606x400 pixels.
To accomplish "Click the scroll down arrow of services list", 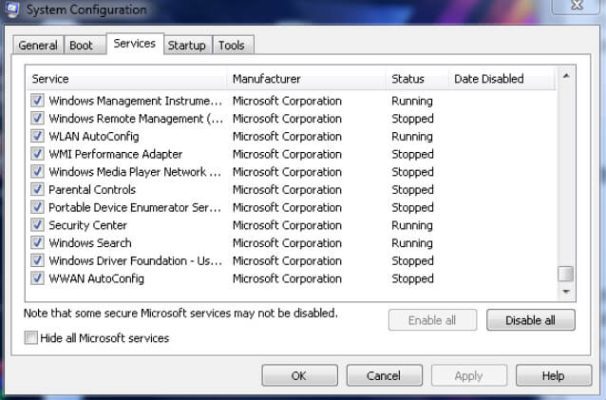I will tap(567, 292).
